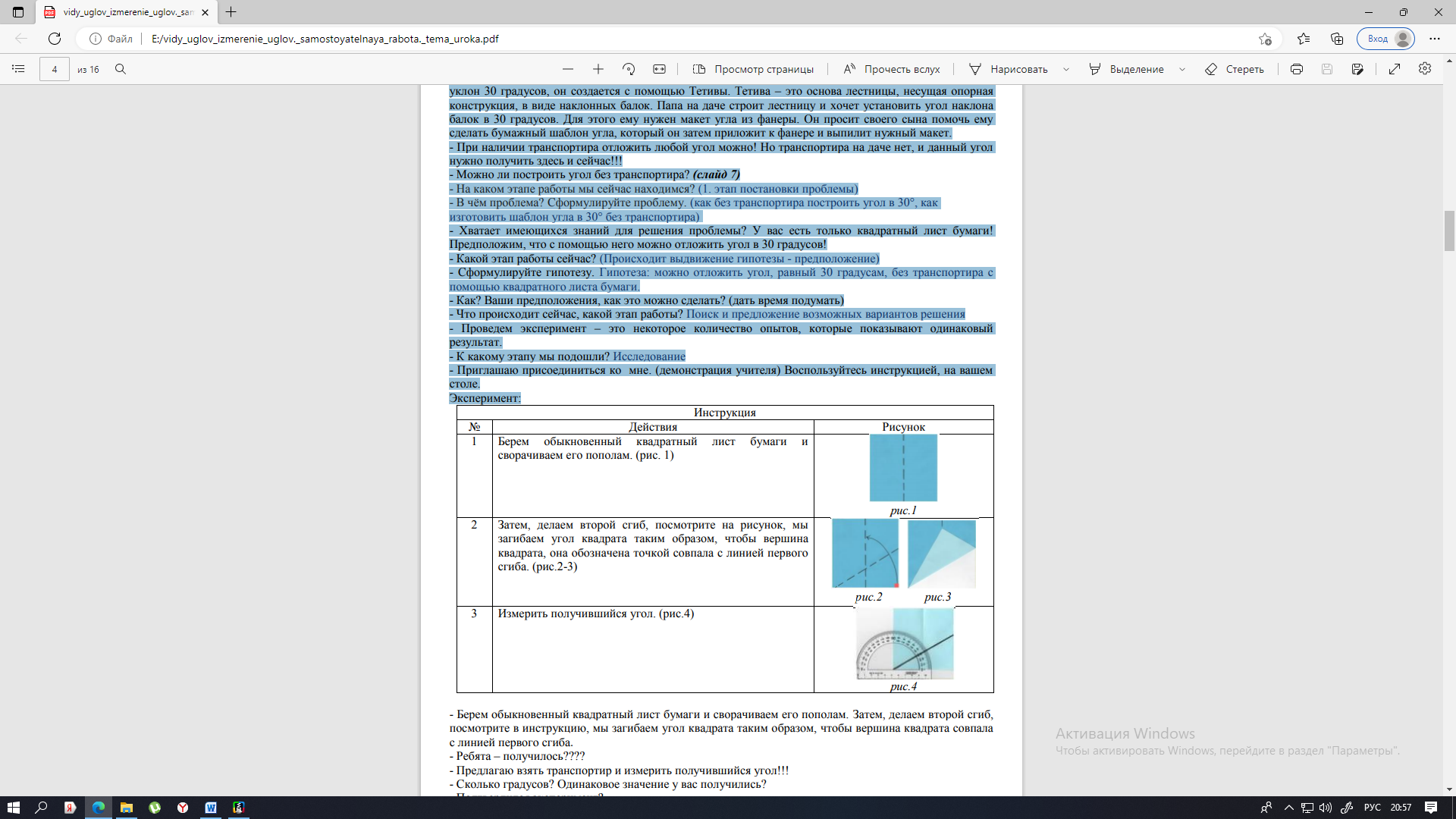This screenshot has height=819, width=1456.
Task: Rotate the PDF page
Action: click(629, 69)
